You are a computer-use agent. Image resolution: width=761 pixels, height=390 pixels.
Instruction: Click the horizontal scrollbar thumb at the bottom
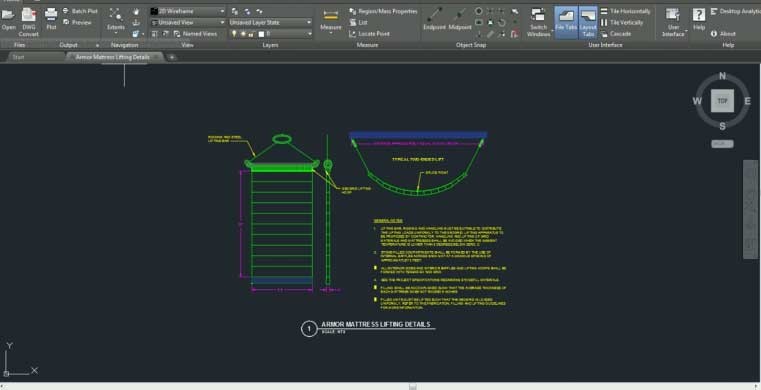coord(412,387)
